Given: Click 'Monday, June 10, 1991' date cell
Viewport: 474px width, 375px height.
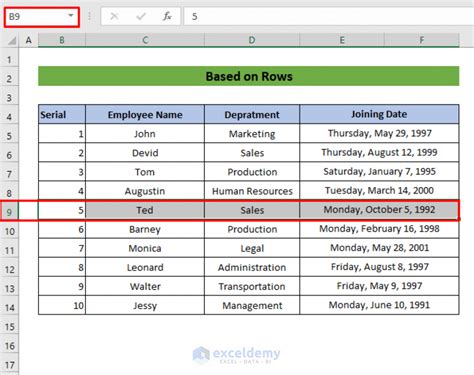Looking at the screenshot, I should pos(379,305).
